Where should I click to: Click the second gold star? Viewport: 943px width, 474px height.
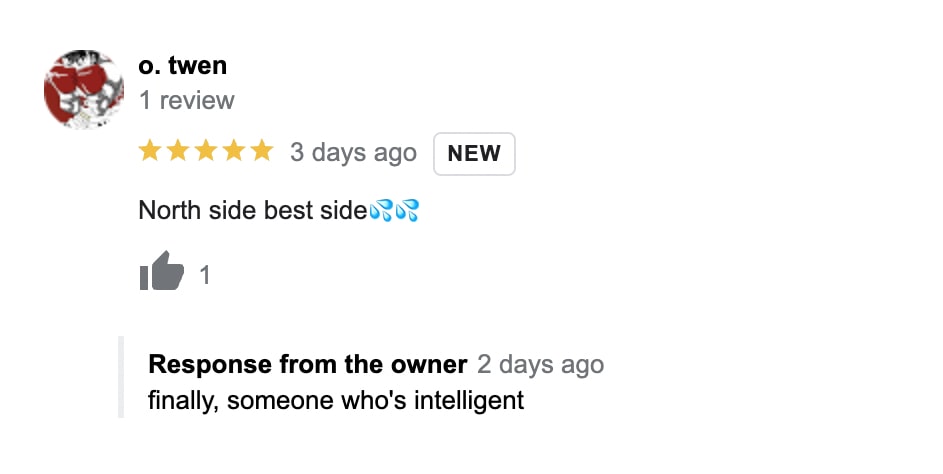(178, 151)
